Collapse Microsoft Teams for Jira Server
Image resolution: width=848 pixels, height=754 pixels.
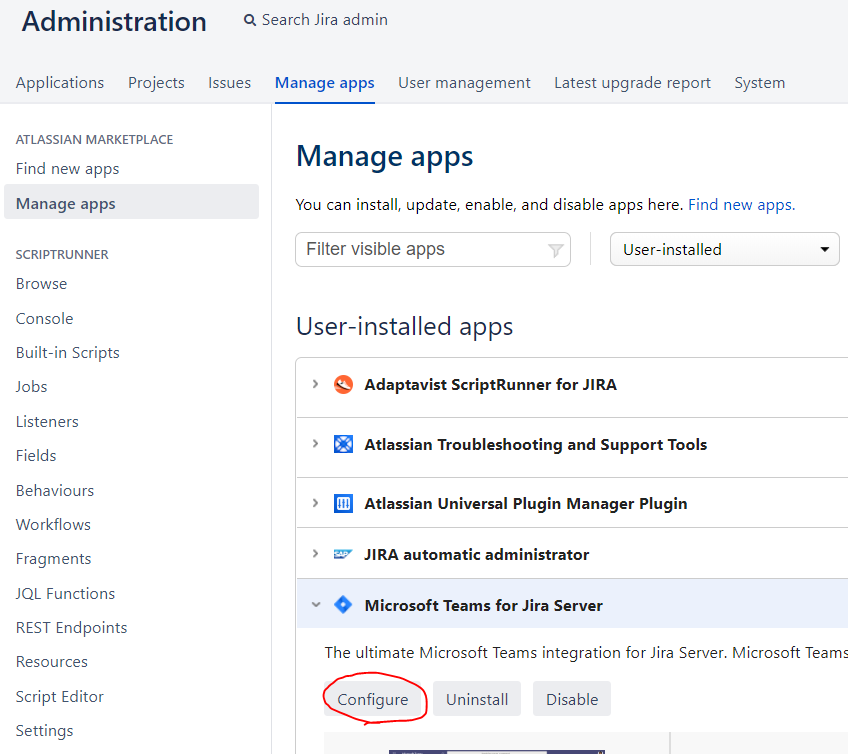tap(316, 605)
